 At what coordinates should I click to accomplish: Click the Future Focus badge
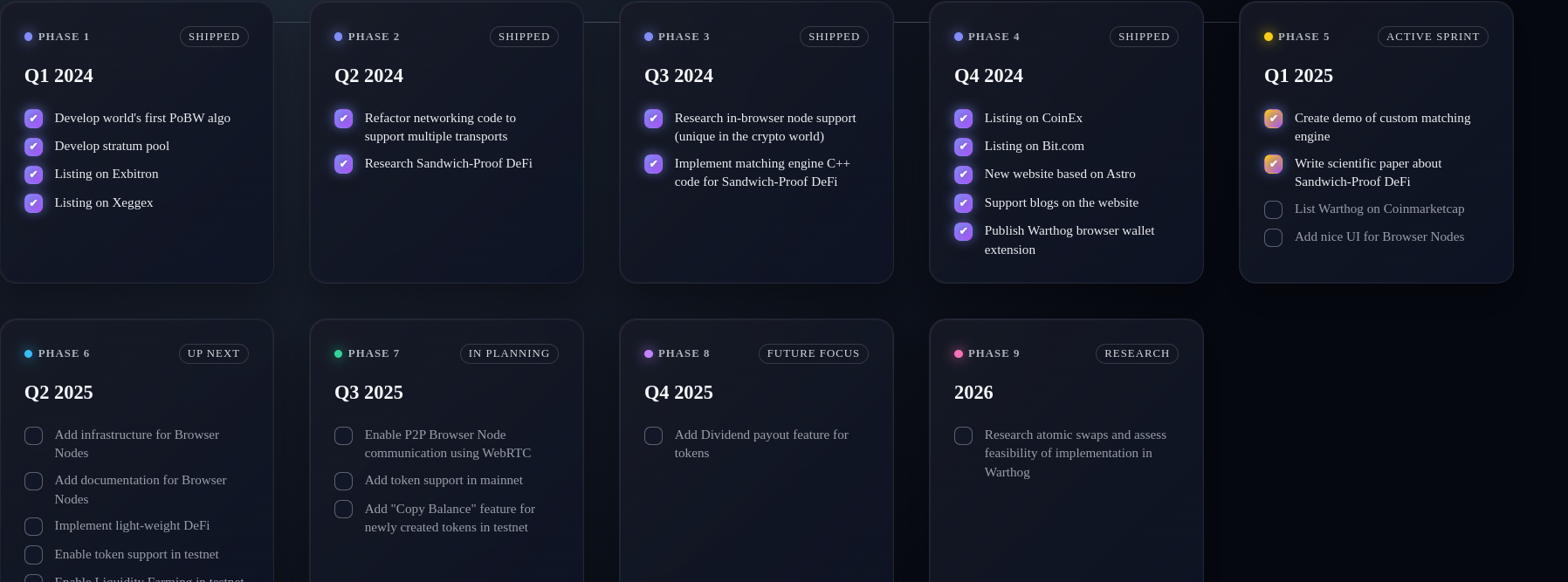click(814, 353)
